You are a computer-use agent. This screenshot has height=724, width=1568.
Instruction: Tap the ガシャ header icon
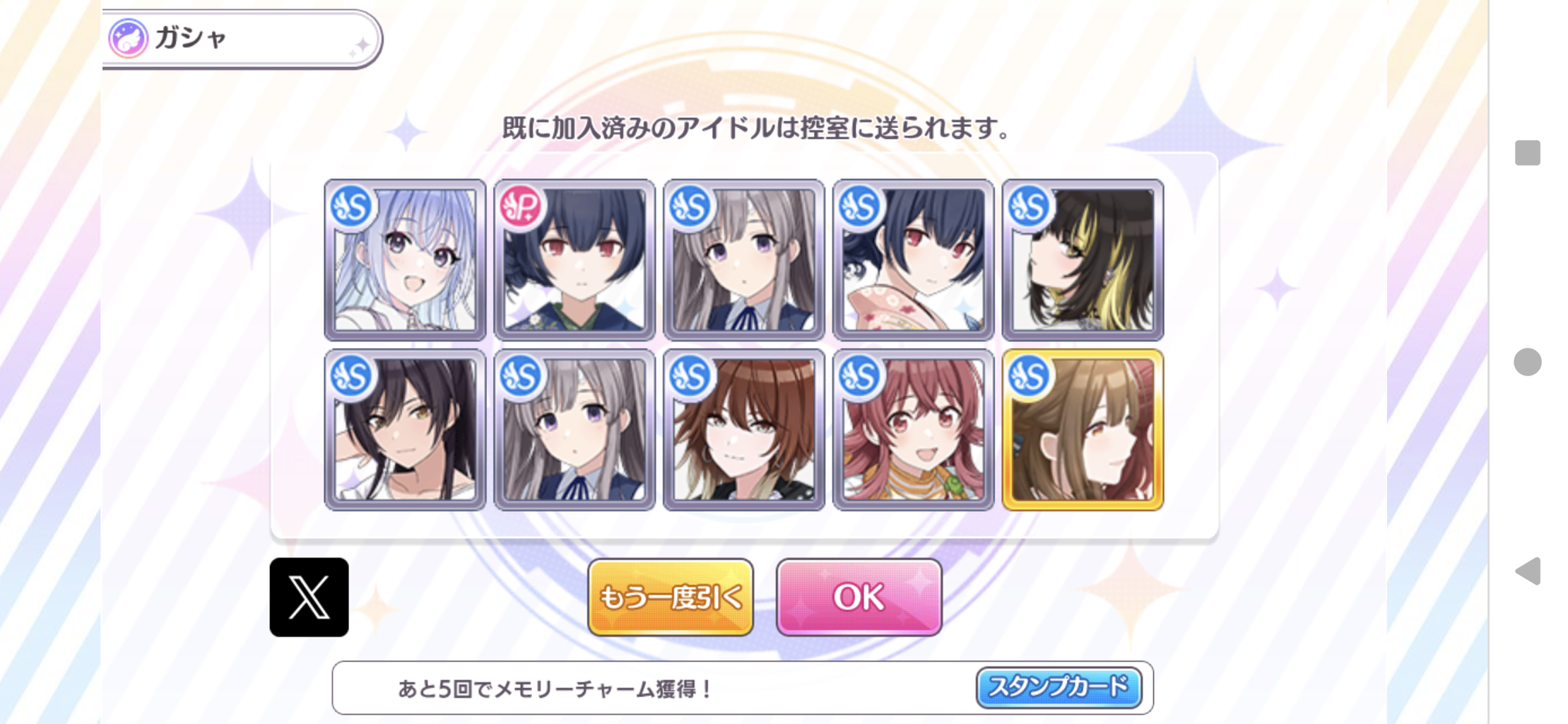(128, 38)
